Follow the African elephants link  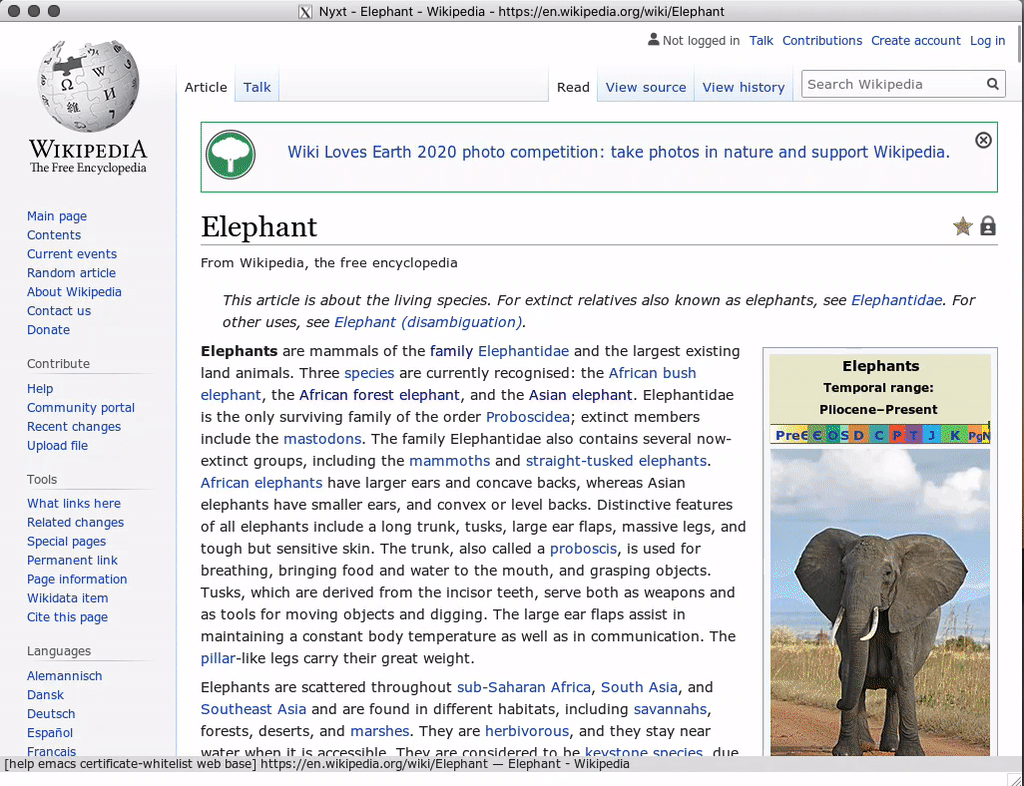tap(261, 483)
